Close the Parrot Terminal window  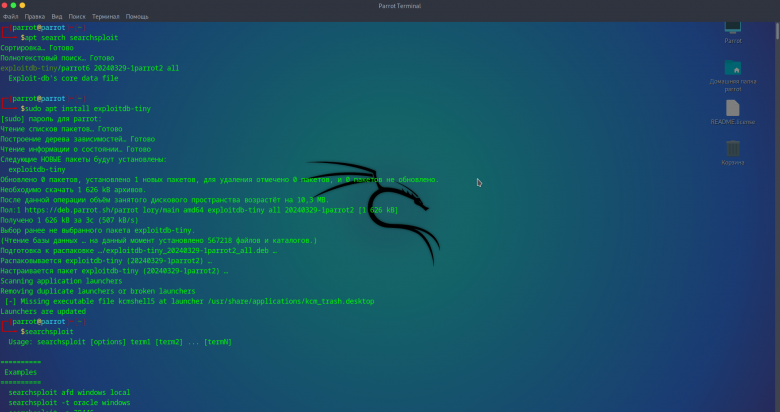pos(4,5)
